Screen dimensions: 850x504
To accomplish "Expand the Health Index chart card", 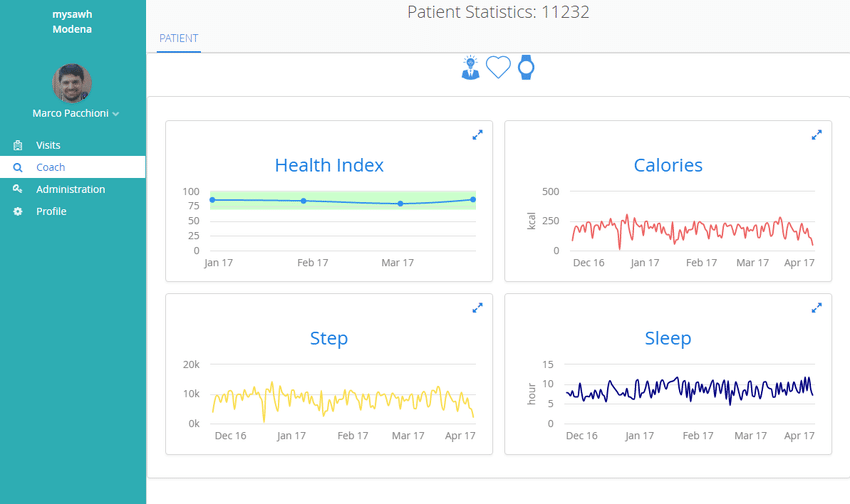I will 477,135.
